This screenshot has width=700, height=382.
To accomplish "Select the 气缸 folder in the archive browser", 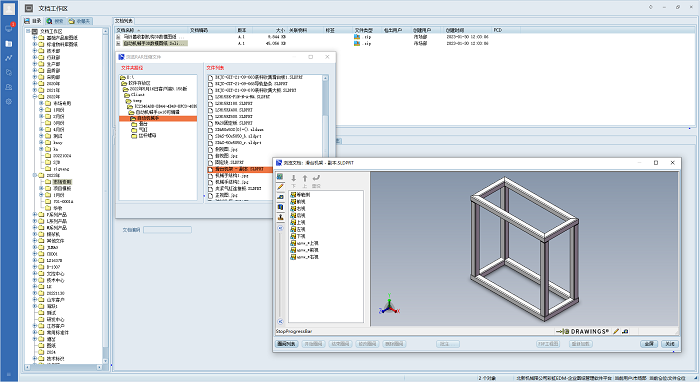I will pos(143,129).
